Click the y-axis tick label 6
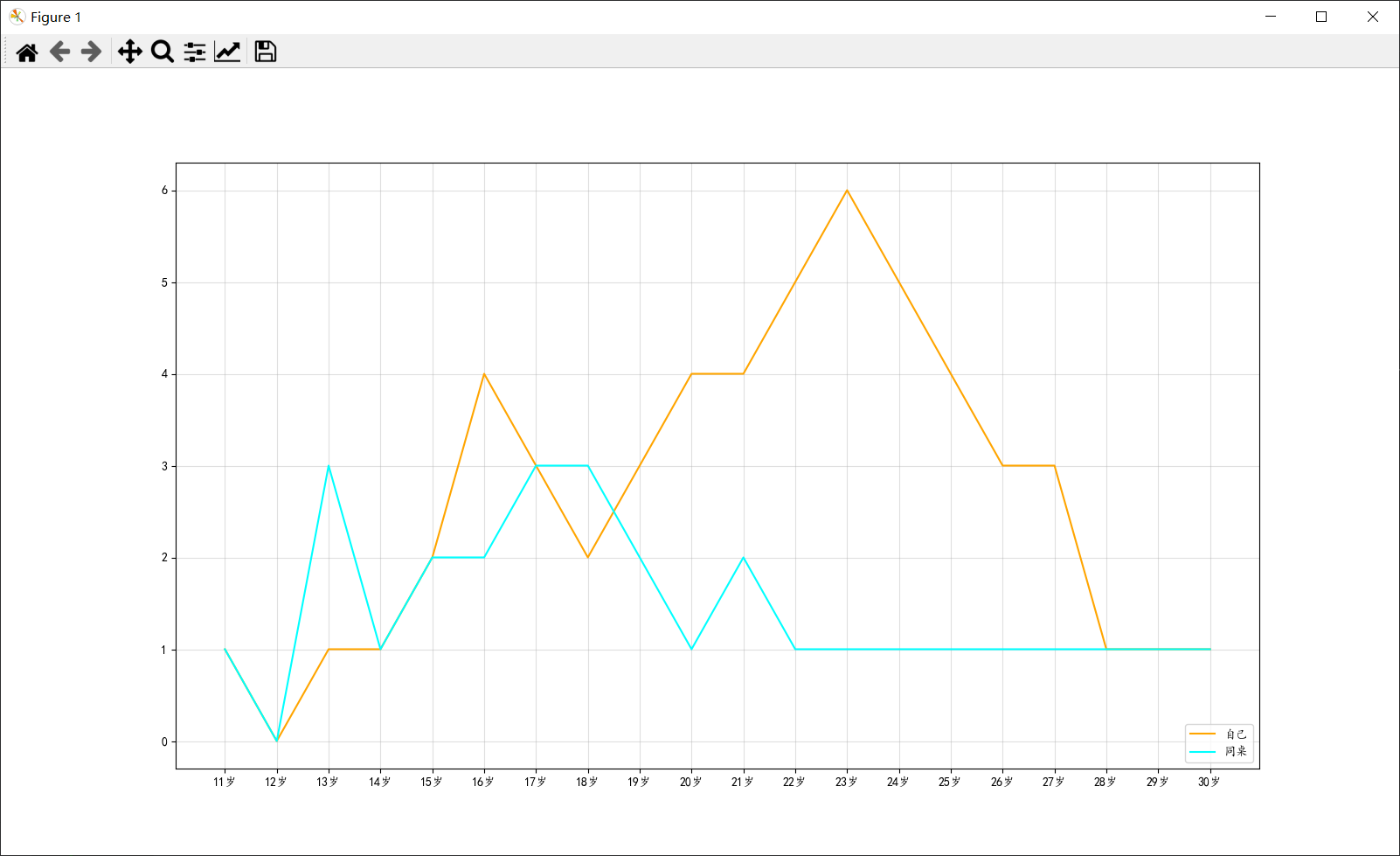Screen dimensions: 1400x856 (x=164, y=191)
